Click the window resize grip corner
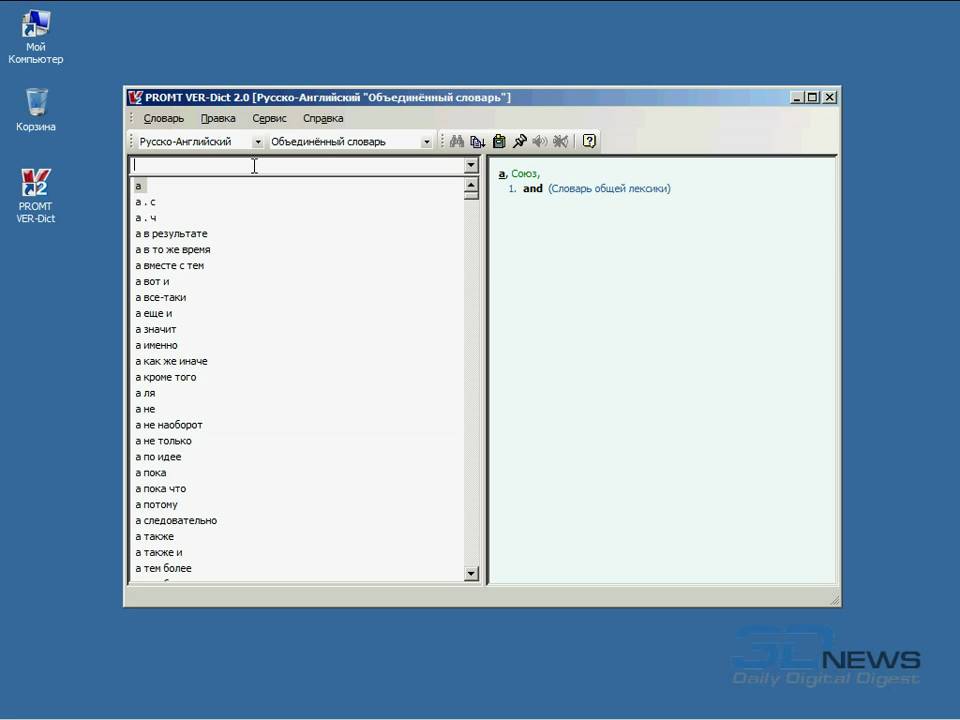This screenshot has width=960, height=720. [x=834, y=600]
